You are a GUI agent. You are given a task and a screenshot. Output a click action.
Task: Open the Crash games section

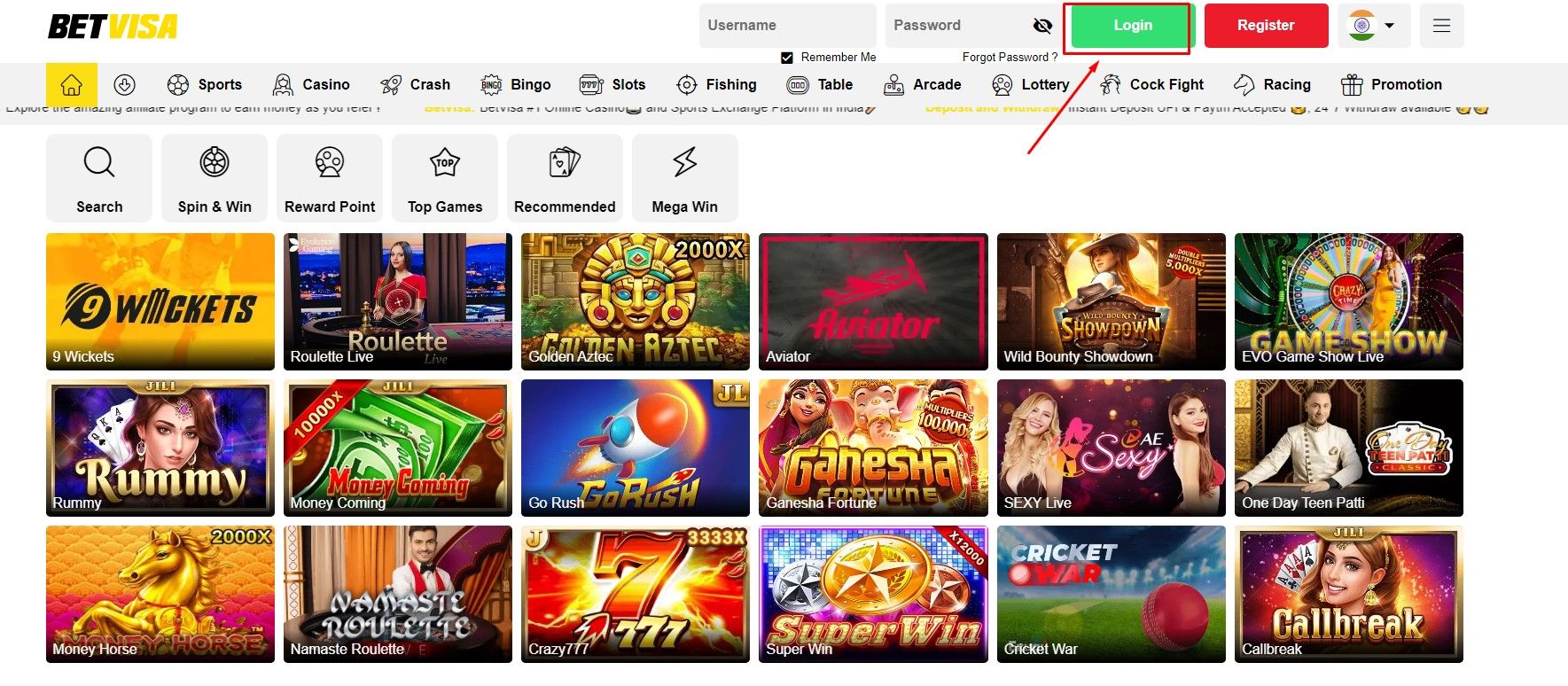pos(415,85)
